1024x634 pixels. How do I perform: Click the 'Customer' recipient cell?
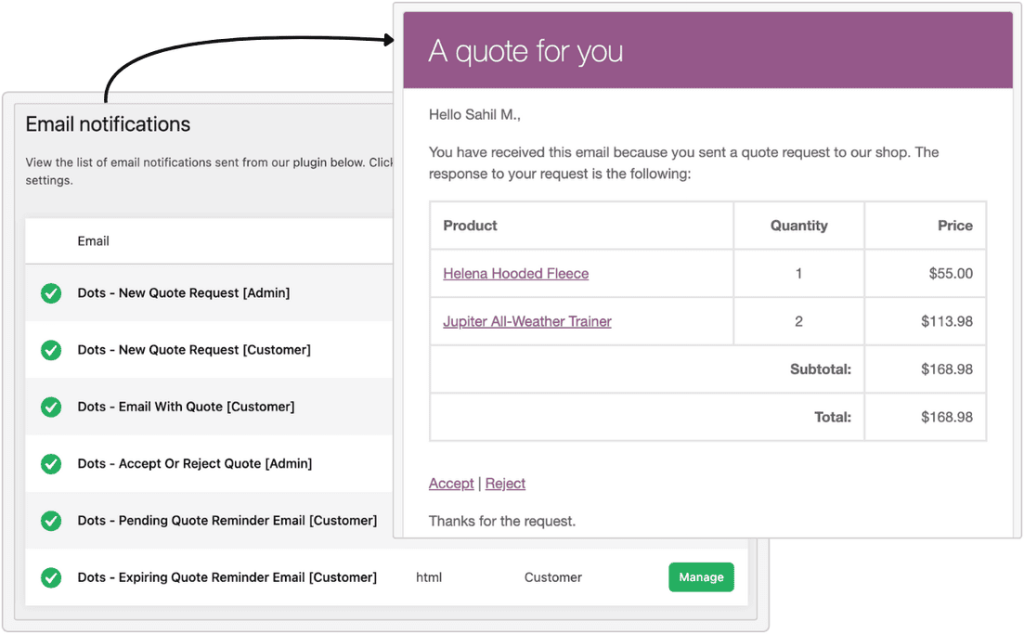553,577
